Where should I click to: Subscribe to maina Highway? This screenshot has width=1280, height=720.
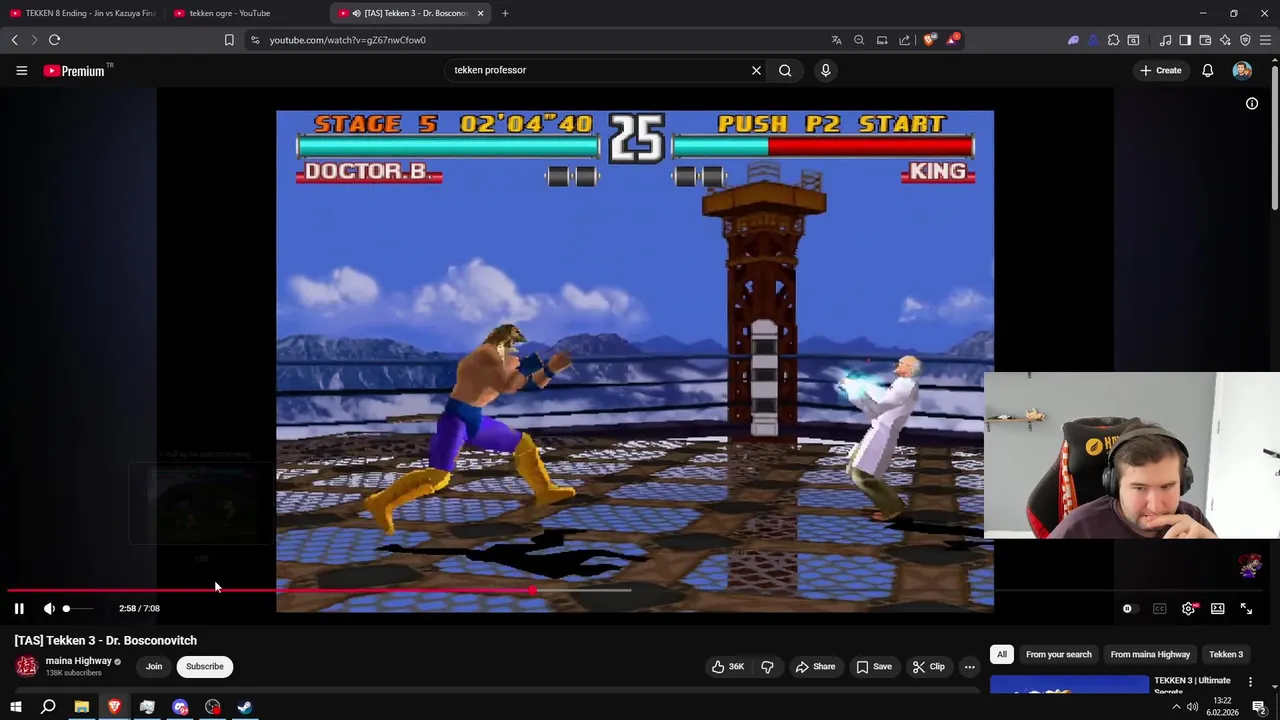[205, 666]
